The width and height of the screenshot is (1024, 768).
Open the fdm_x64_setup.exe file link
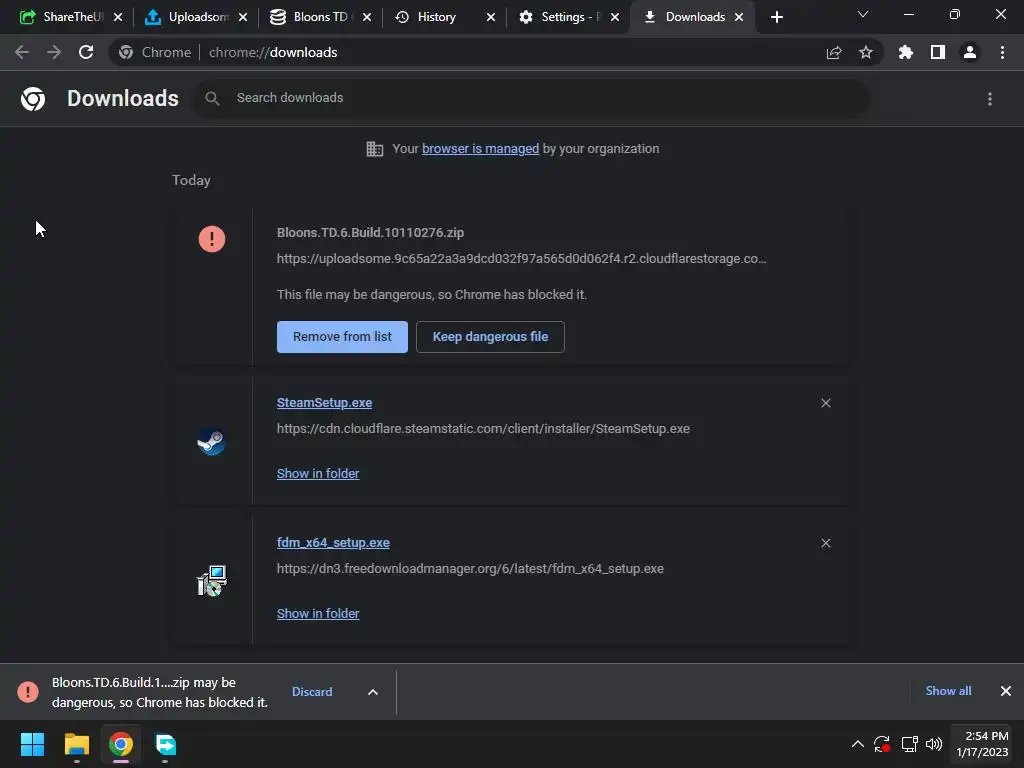[333, 543]
